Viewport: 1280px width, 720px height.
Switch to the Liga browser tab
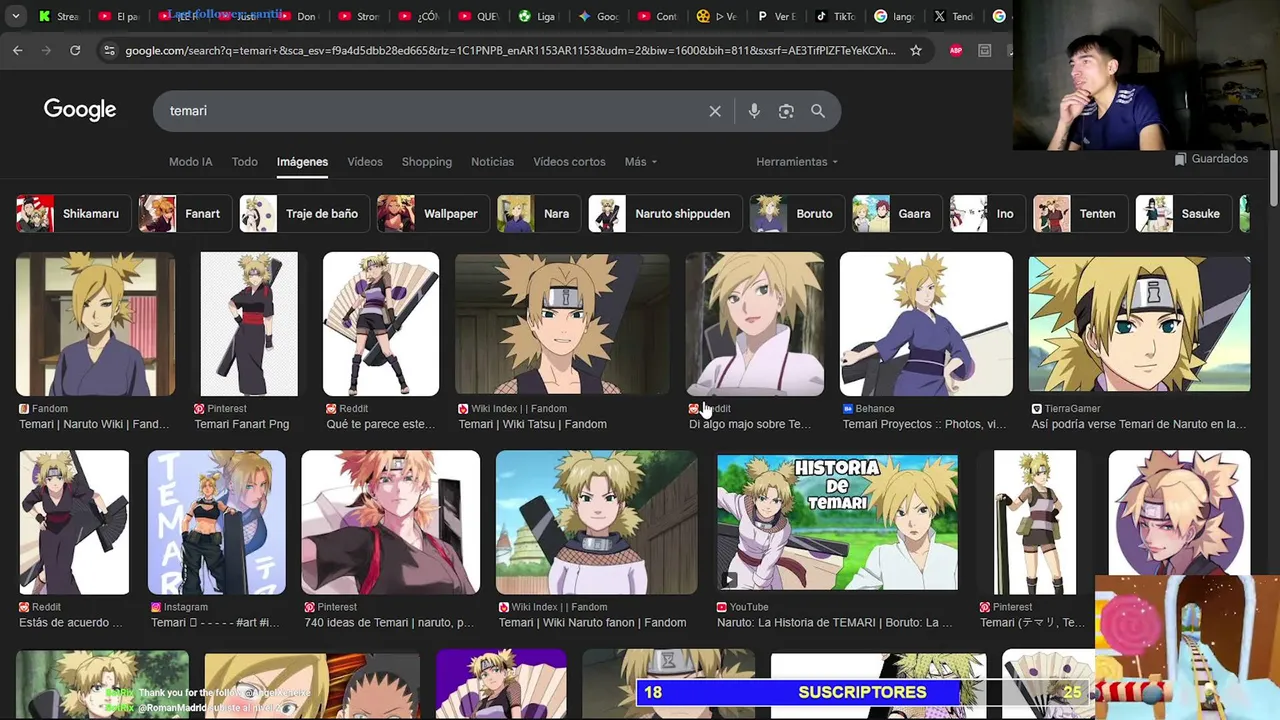[x=537, y=16]
